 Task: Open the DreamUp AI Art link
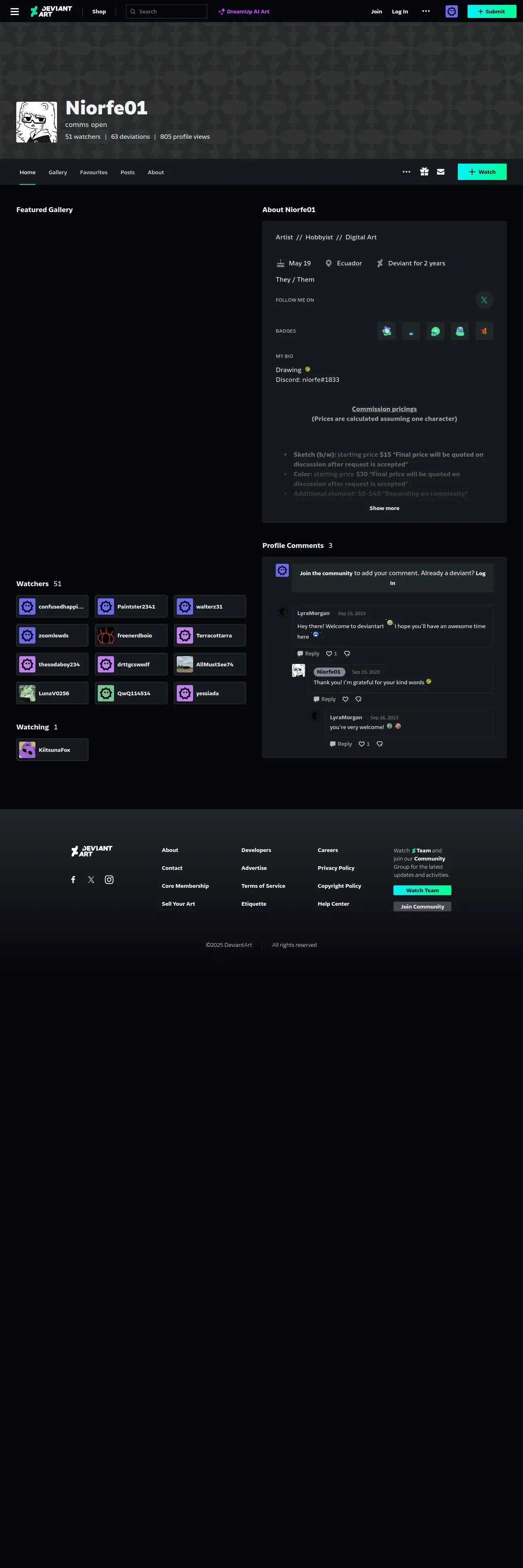(244, 11)
